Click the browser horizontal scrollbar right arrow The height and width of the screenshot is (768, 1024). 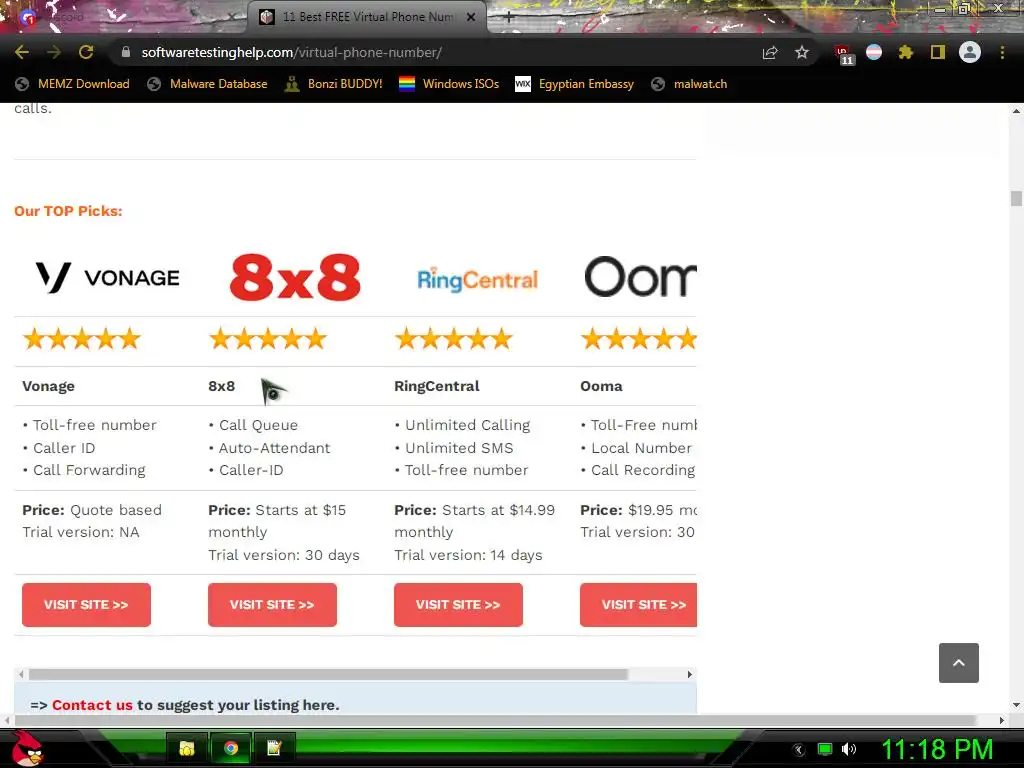pyautogui.click(x=1002, y=720)
